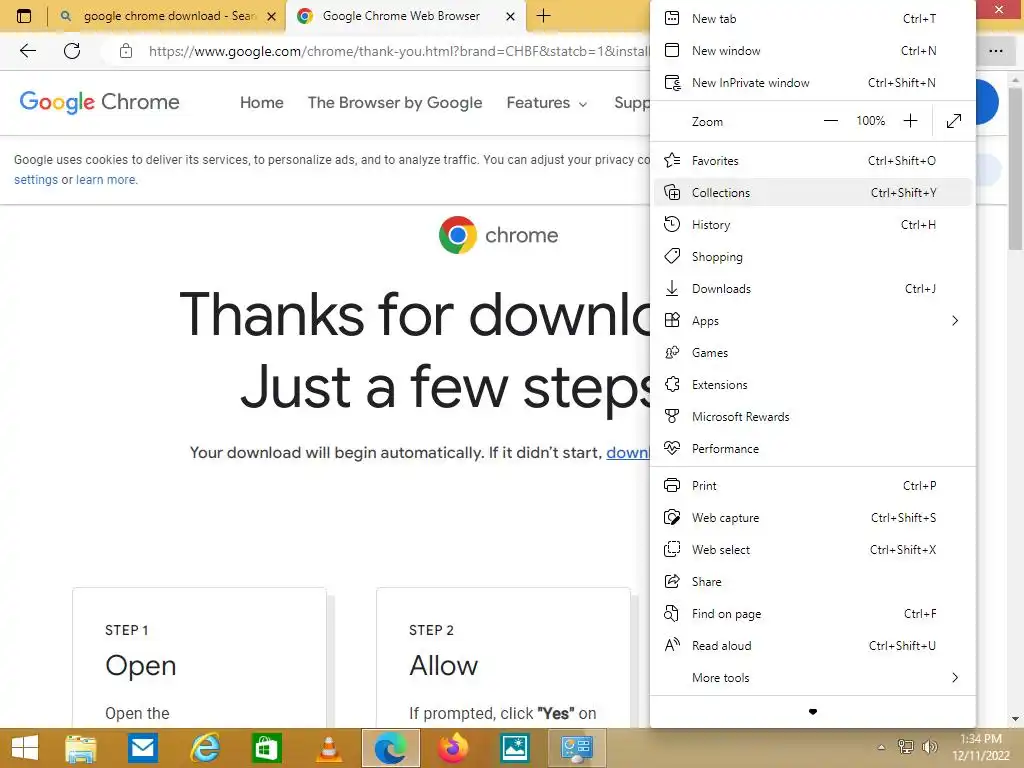The width and height of the screenshot is (1024, 768).
Task: Expand the Apps submenu arrow
Action: (955, 320)
